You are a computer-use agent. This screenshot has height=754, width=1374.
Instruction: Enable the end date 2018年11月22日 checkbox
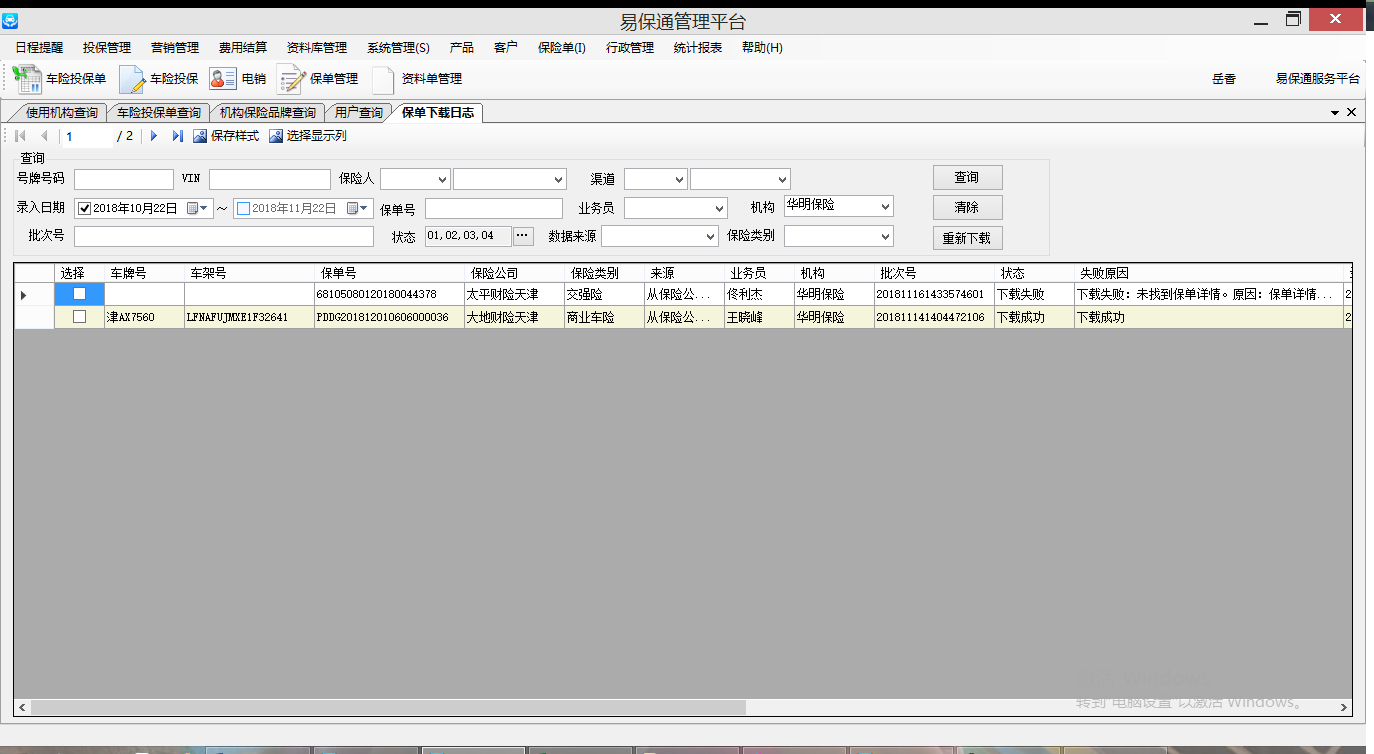pos(243,208)
